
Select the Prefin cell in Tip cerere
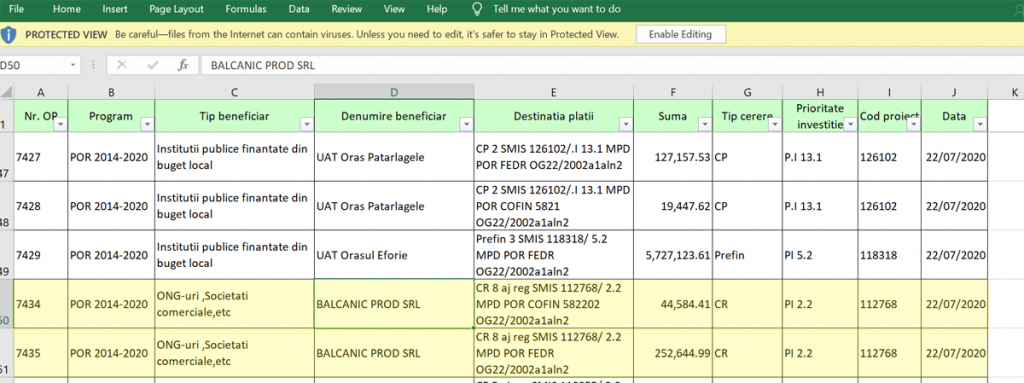[747, 255]
